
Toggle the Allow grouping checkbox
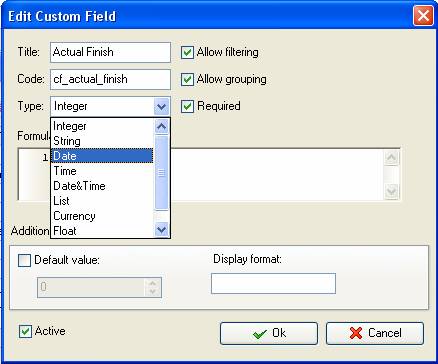pos(187,80)
